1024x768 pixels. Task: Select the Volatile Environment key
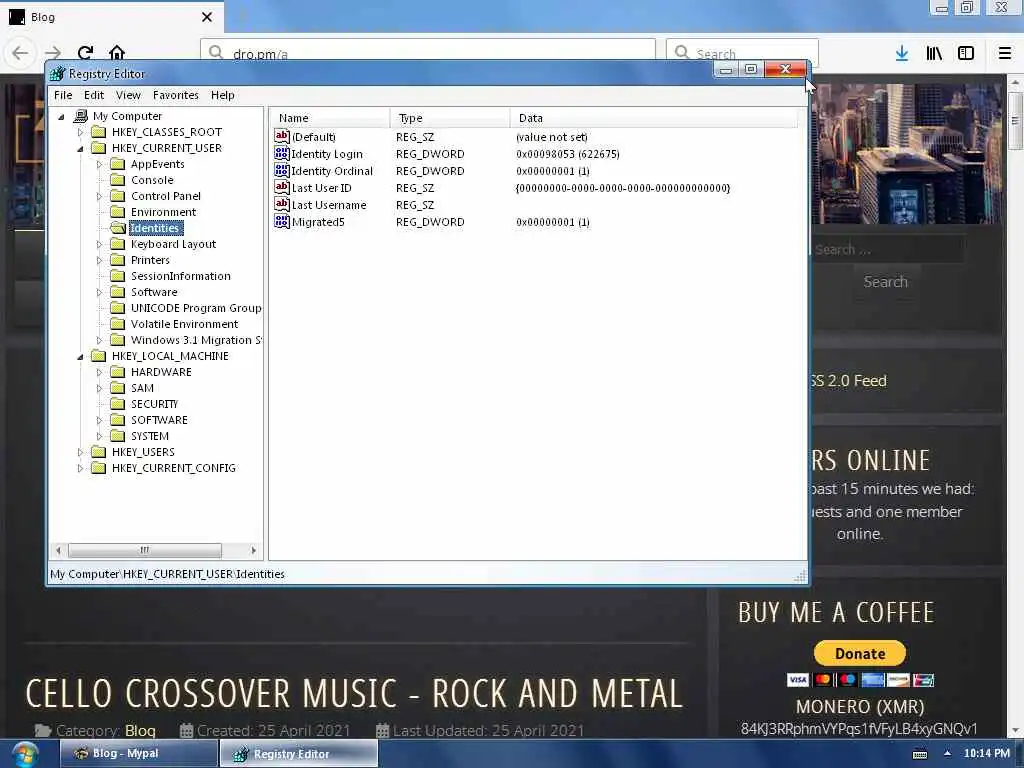tap(185, 324)
